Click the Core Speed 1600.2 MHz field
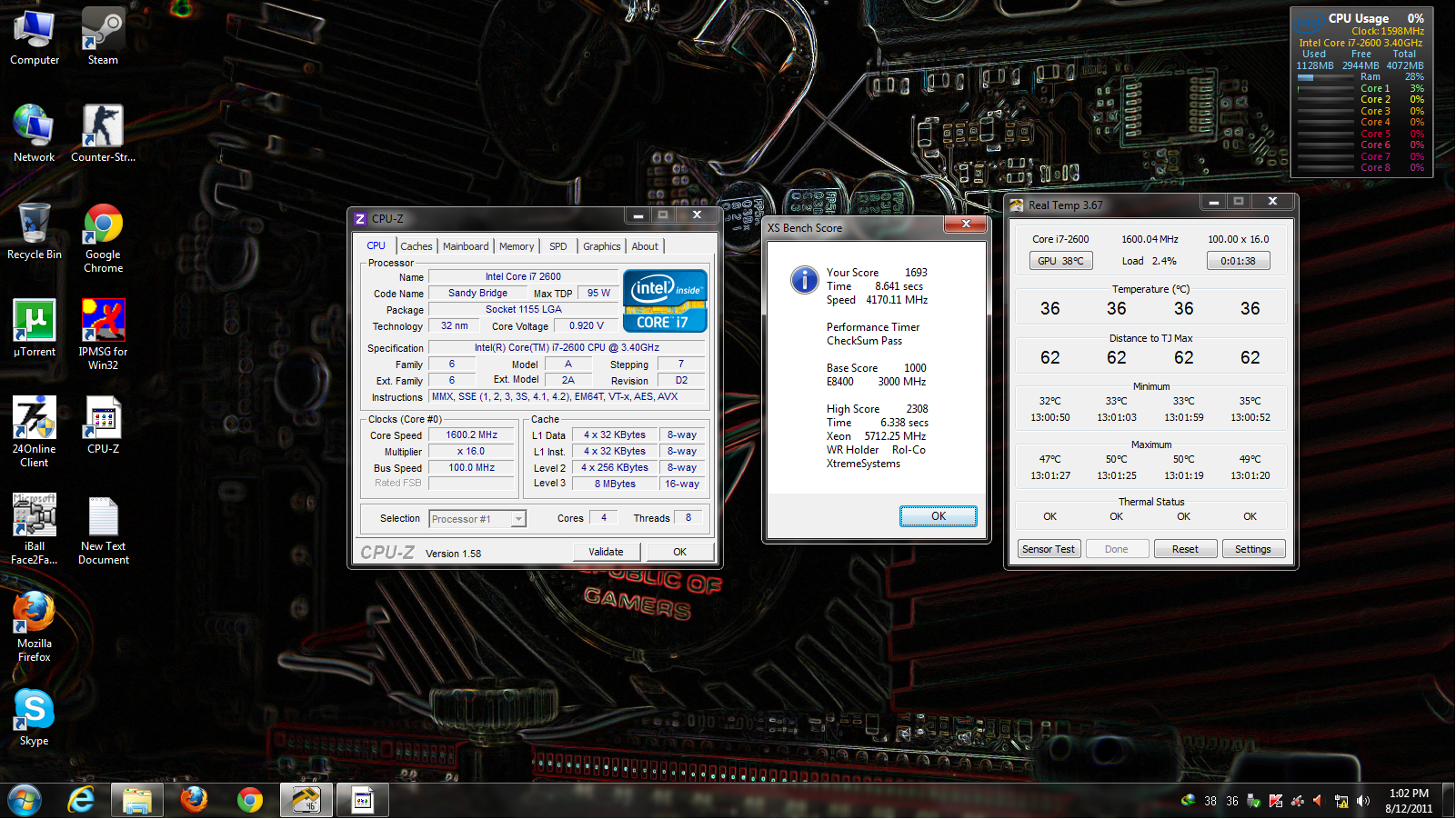Image resolution: width=1456 pixels, height=819 pixels. (472, 435)
